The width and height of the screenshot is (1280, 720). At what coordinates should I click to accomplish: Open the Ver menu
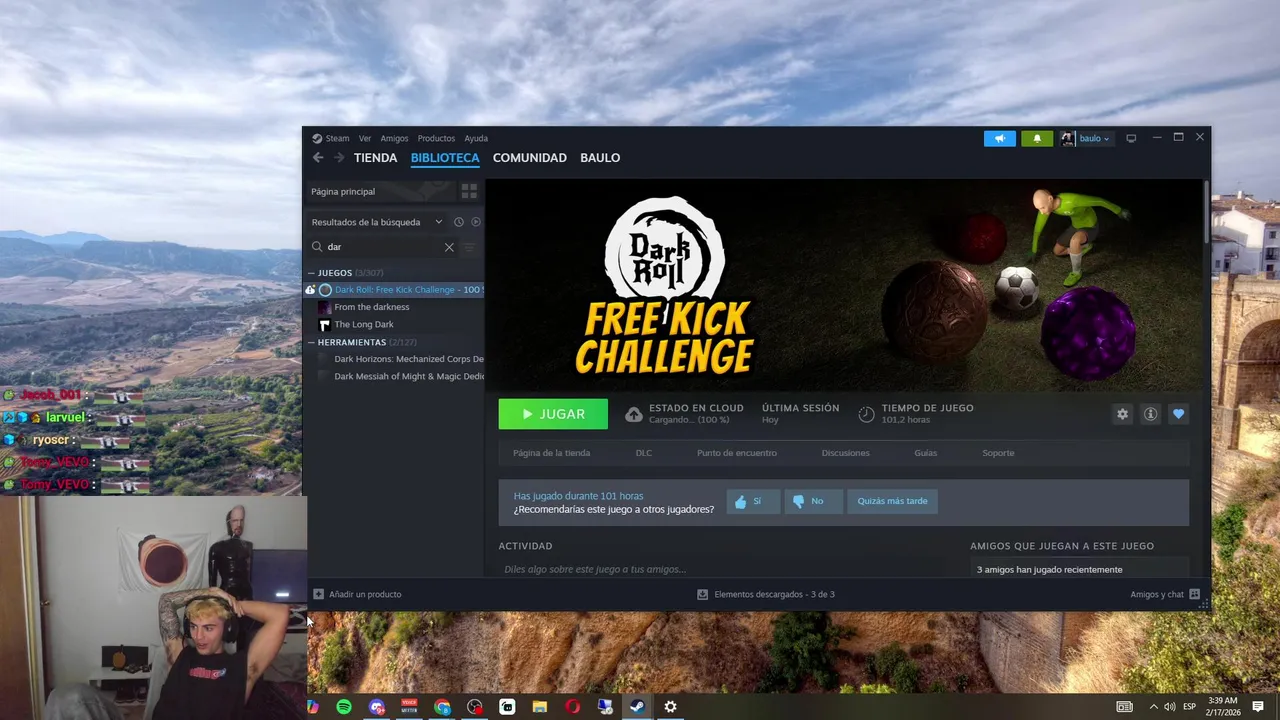point(365,139)
